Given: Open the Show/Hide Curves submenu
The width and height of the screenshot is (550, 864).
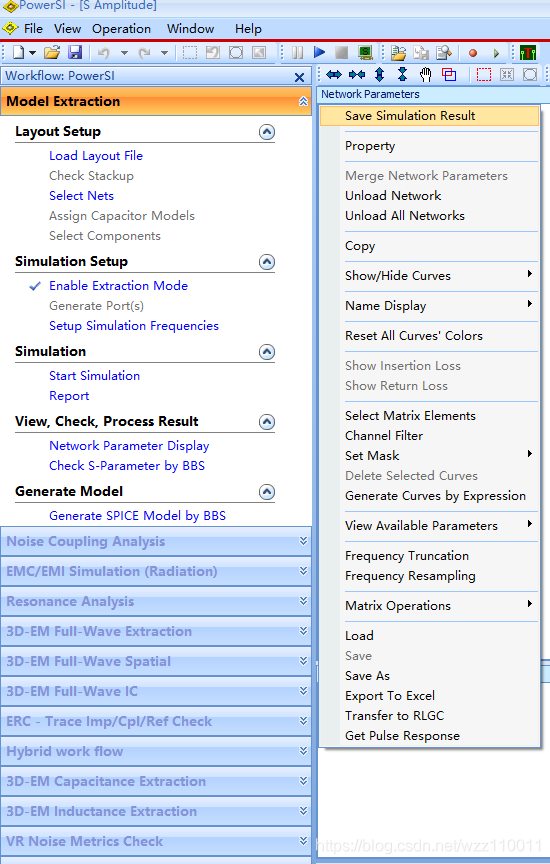Looking at the screenshot, I should tap(429, 276).
